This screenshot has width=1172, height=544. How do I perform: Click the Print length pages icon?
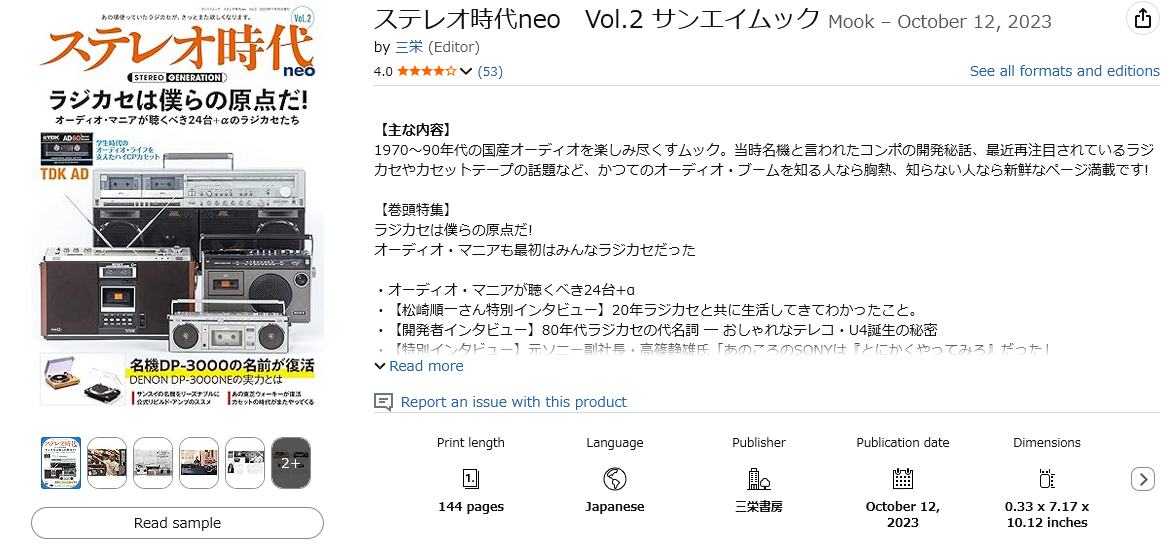[x=471, y=478]
